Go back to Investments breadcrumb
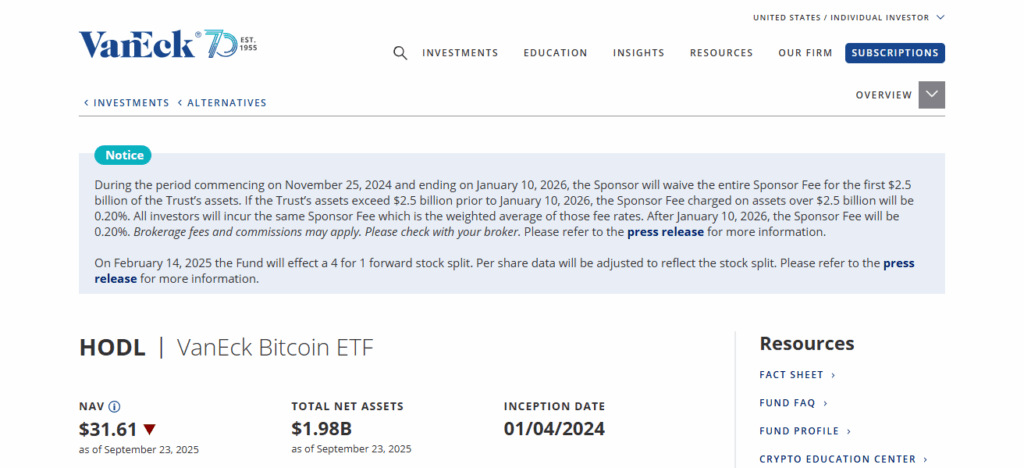1024x468 pixels. click(127, 103)
